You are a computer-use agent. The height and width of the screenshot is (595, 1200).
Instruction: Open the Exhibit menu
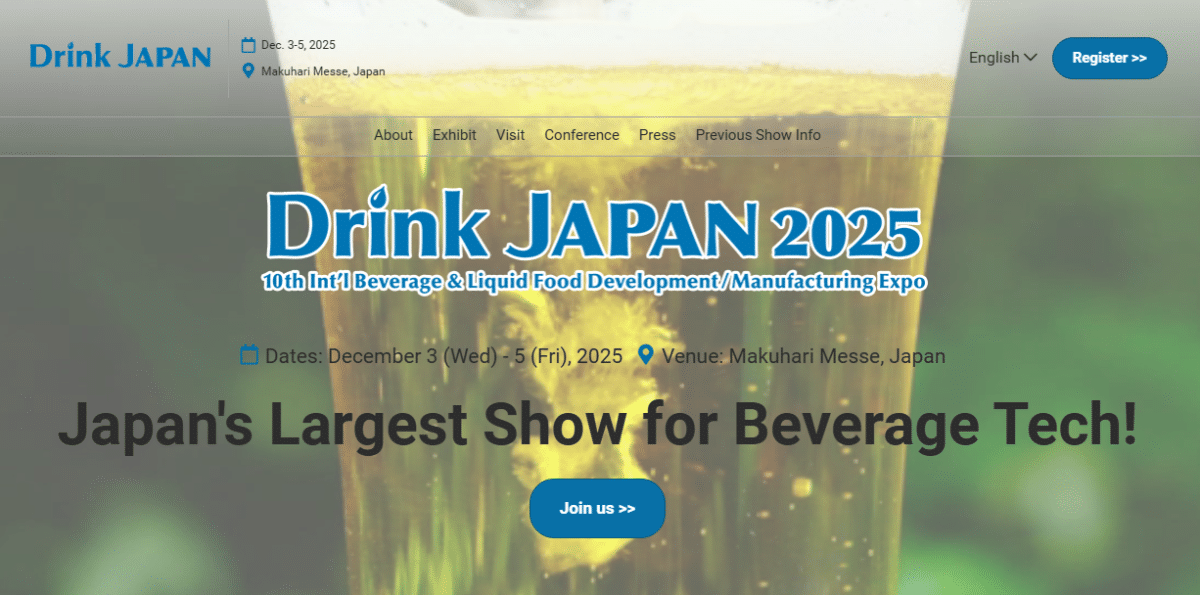tap(454, 135)
